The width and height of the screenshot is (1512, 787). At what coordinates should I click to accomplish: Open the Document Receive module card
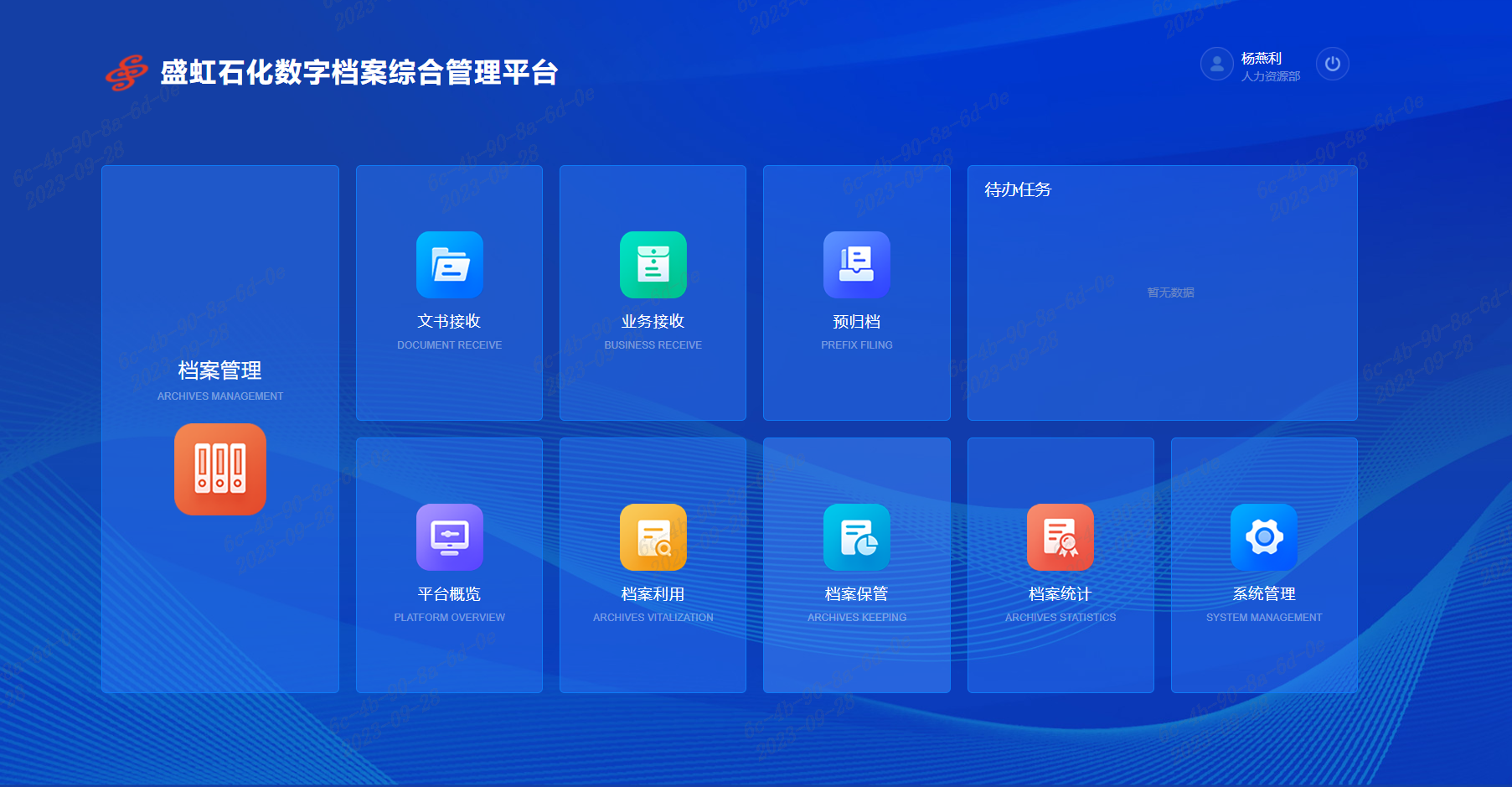tap(449, 293)
